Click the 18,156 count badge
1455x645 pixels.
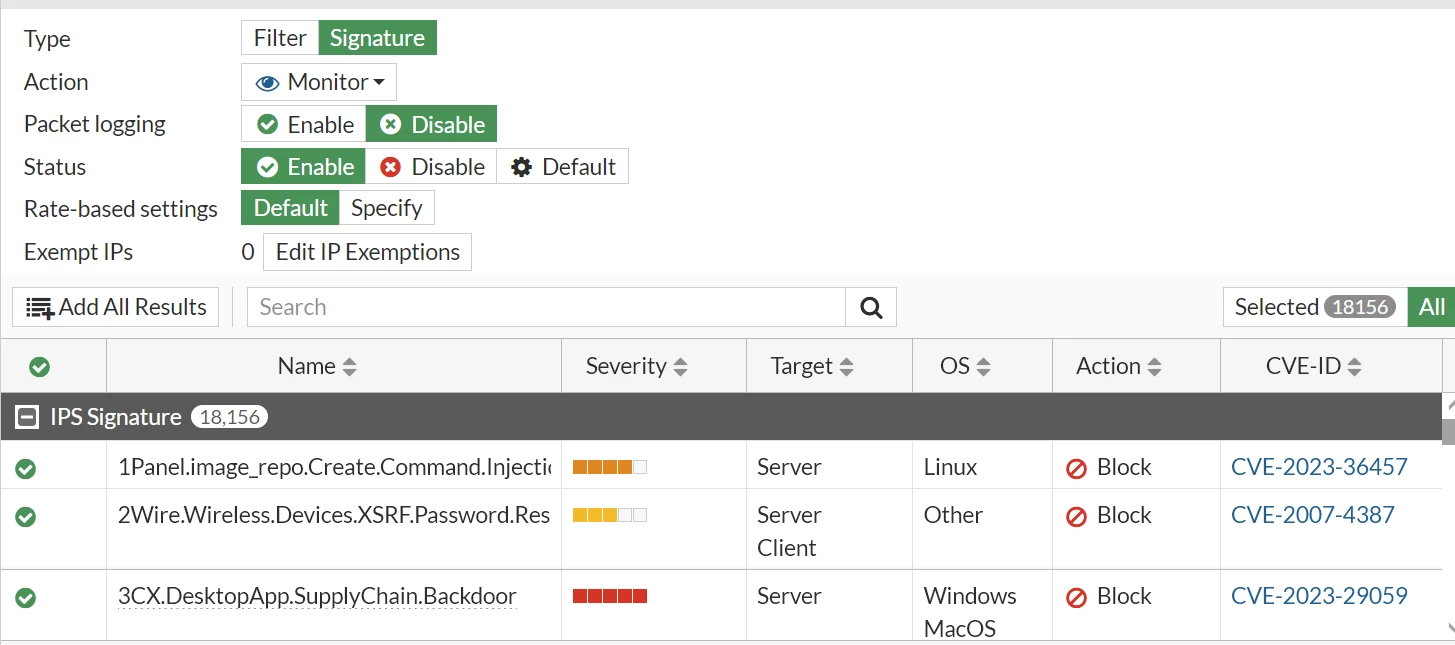pyautogui.click(x=229, y=417)
